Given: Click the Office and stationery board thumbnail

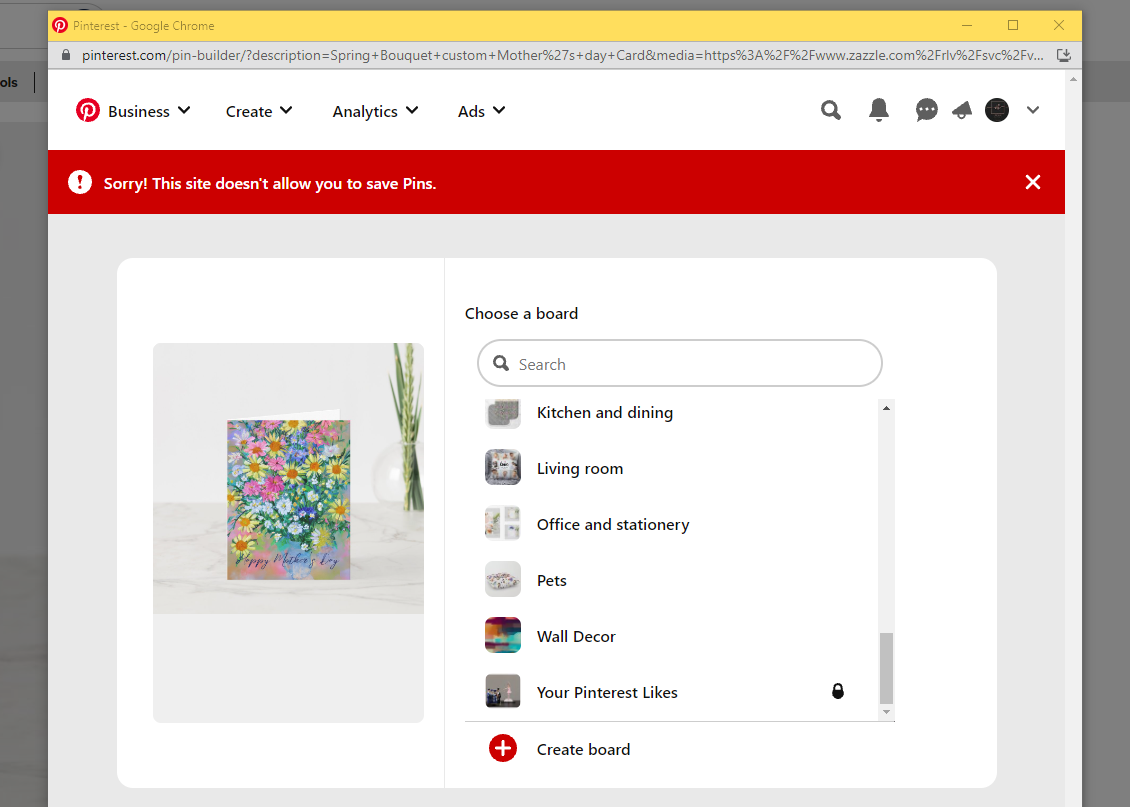Looking at the screenshot, I should pos(503,523).
